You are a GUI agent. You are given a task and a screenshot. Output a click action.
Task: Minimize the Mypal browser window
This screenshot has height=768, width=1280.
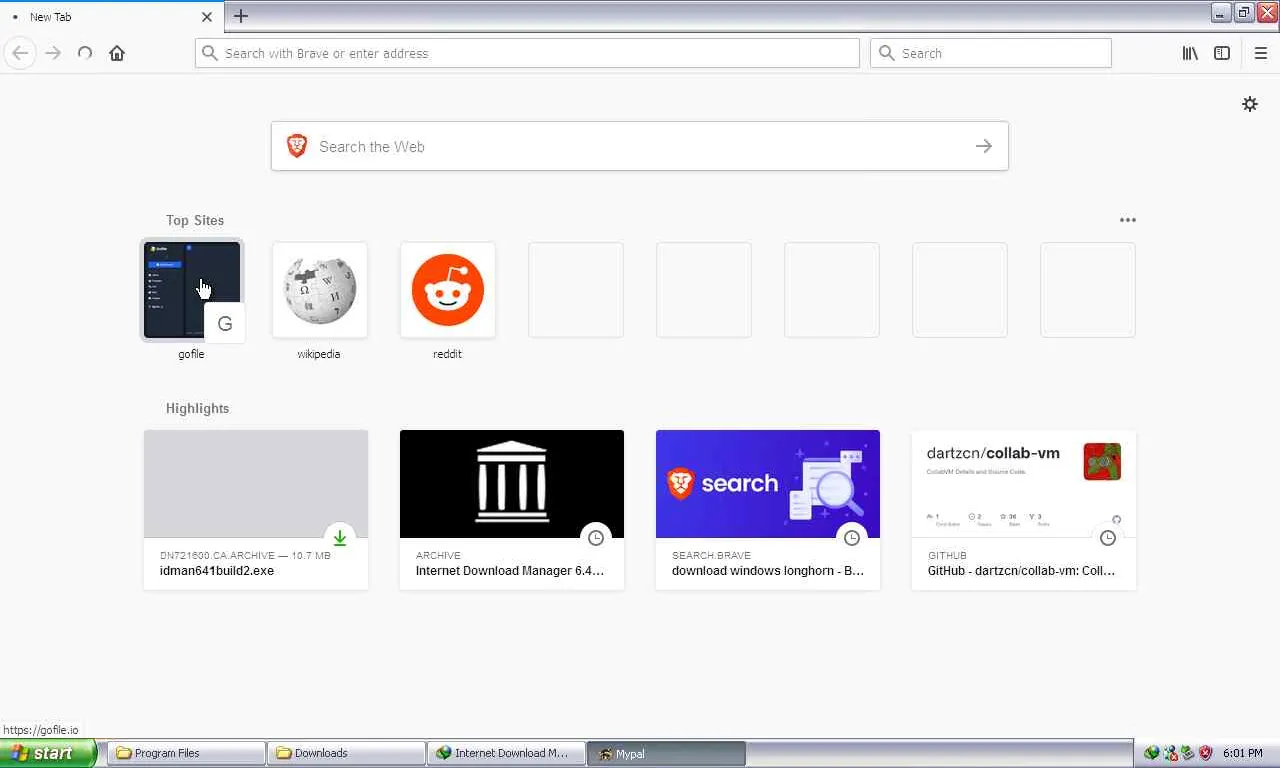pyautogui.click(x=1221, y=12)
